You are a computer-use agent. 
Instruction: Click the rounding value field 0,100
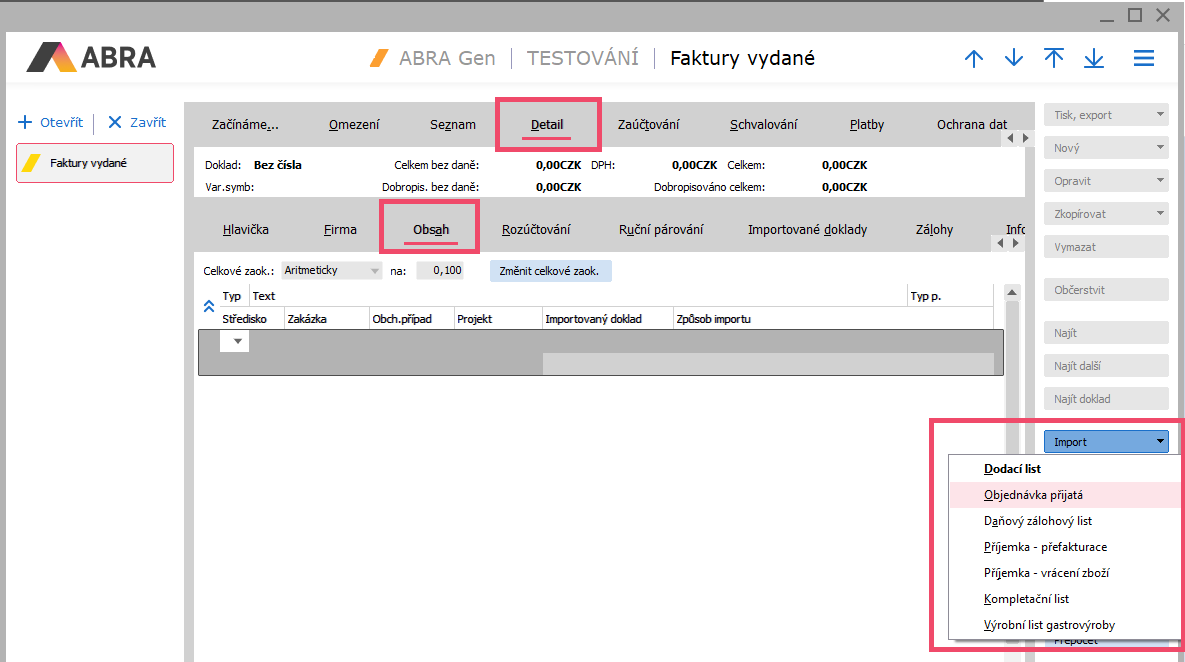(x=441, y=271)
